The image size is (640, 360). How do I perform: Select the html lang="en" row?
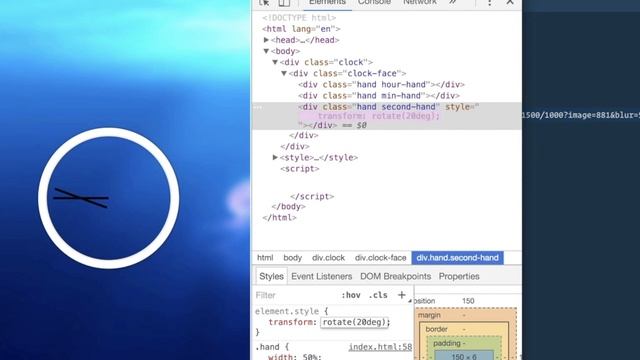tap(301, 29)
